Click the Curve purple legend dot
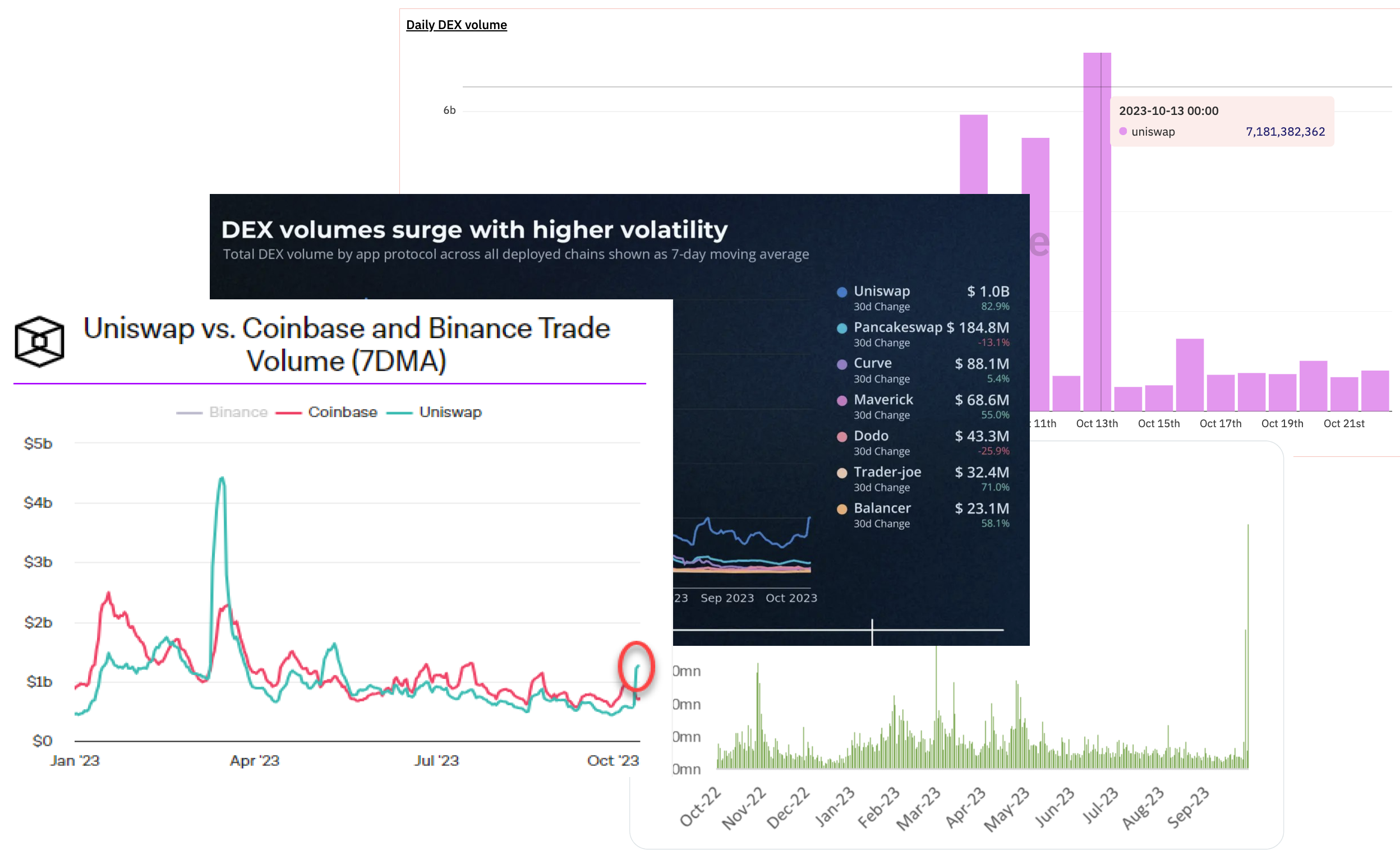1400x860 pixels. point(842,364)
